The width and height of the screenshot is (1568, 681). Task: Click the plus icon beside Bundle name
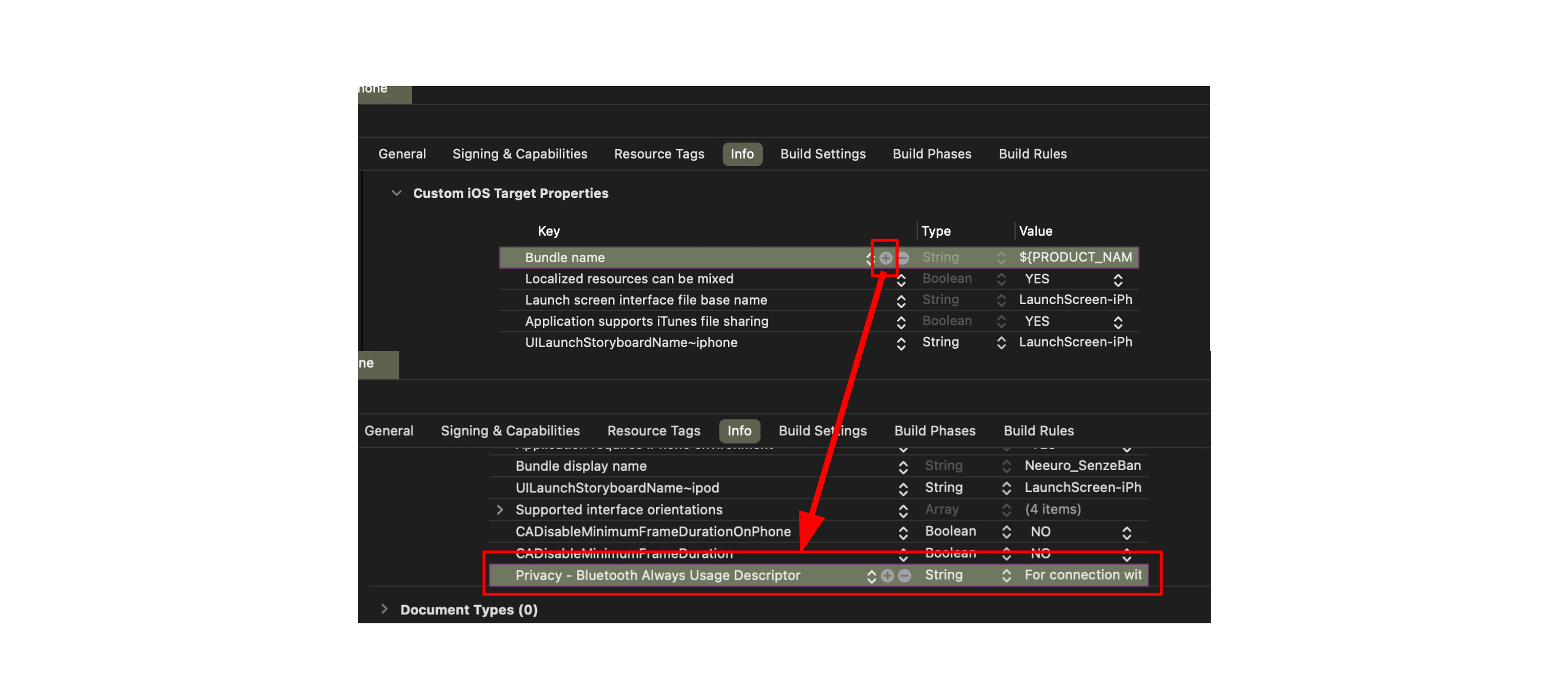coord(885,257)
